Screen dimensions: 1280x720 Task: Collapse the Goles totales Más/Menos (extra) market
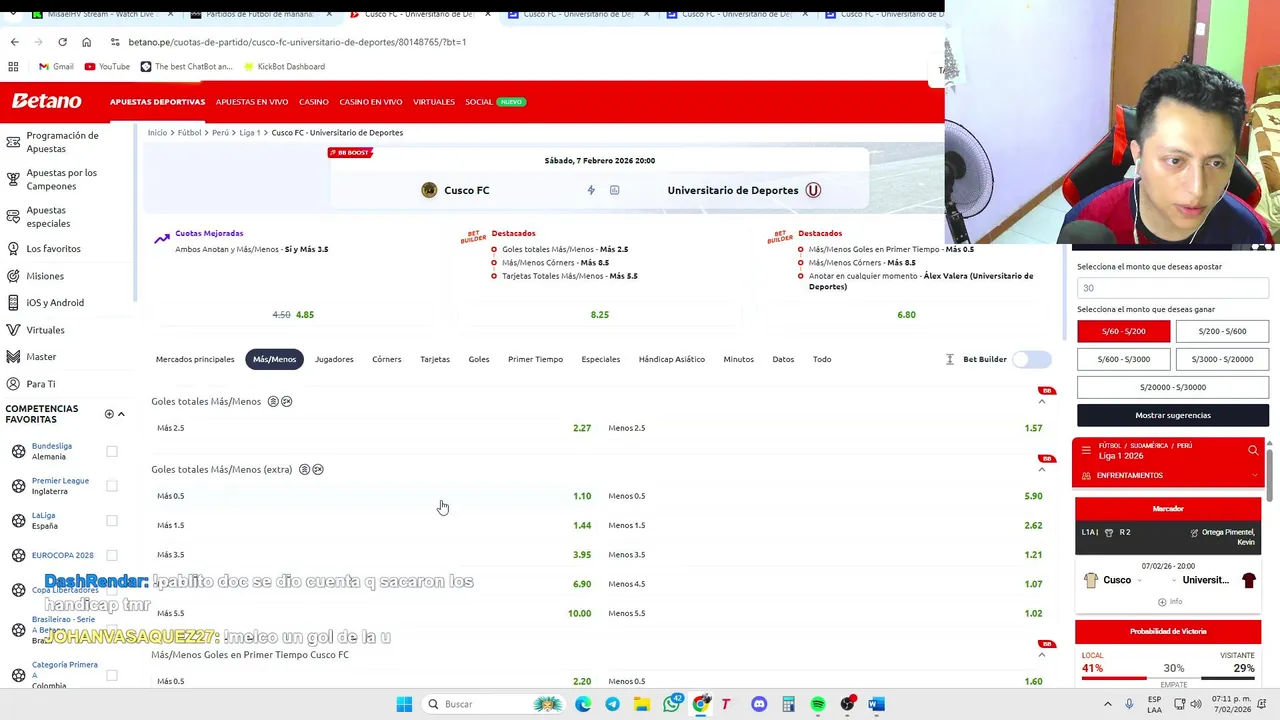click(1042, 470)
